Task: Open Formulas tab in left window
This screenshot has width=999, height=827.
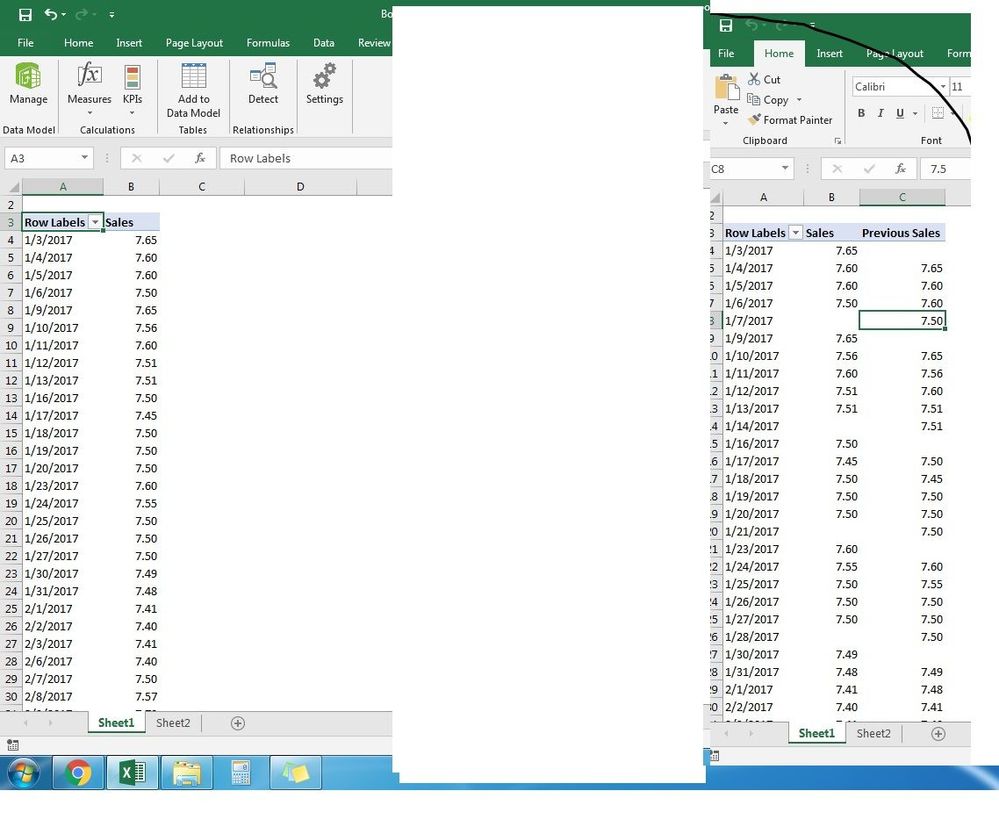Action: pos(268,43)
